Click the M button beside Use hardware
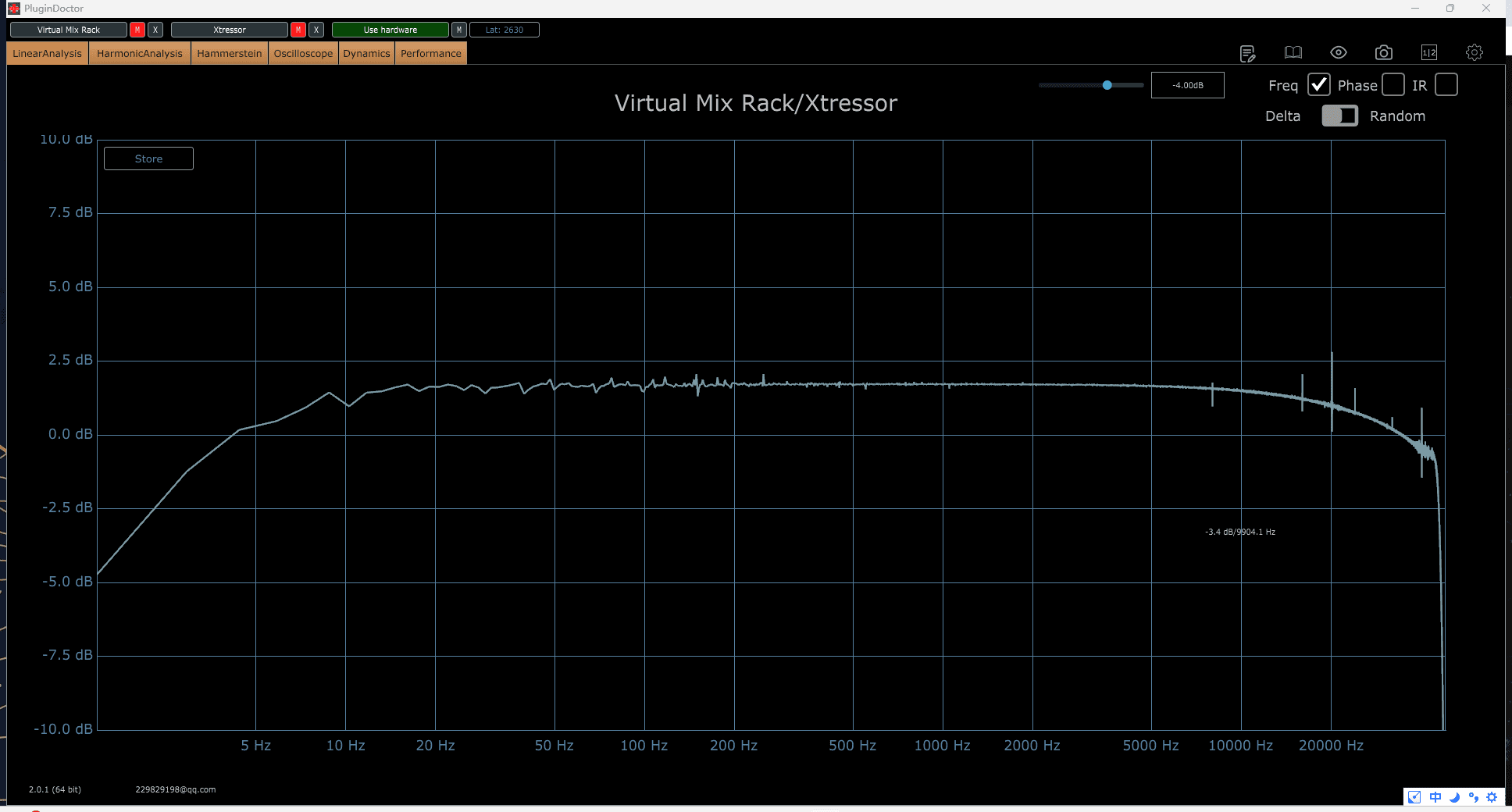The image size is (1512, 812). pyautogui.click(x=459, y=30)
